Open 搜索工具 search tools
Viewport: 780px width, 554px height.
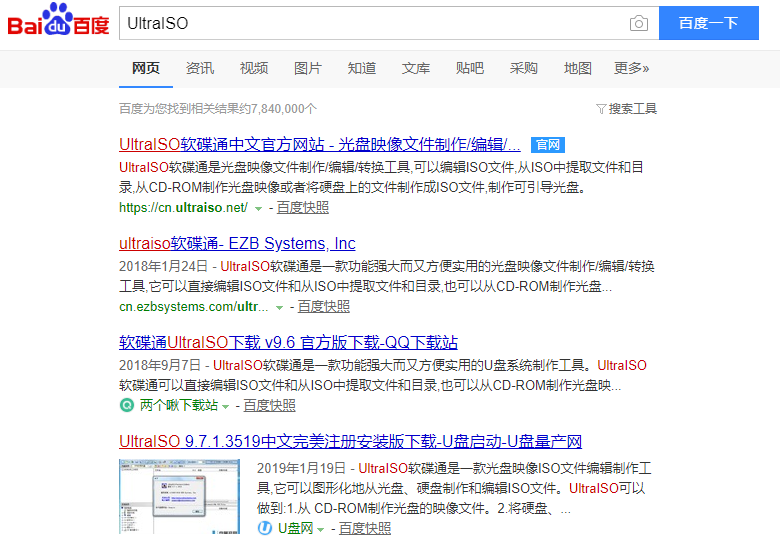click(632, 109)
